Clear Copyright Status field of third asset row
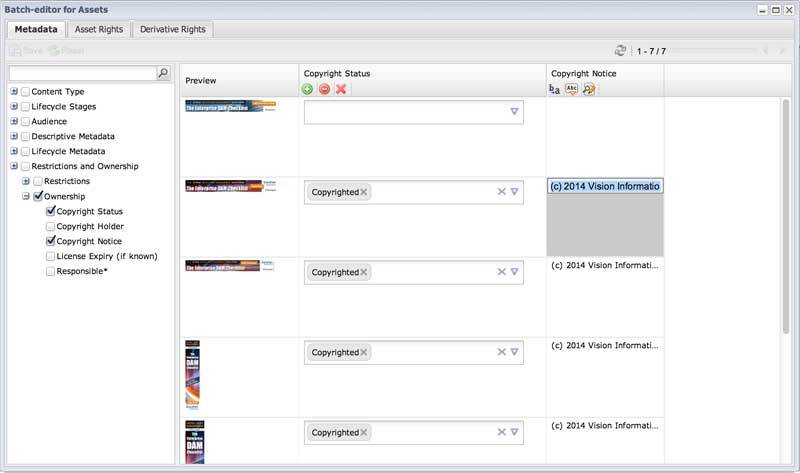The image size is (800, 473). tap(502, 271)
